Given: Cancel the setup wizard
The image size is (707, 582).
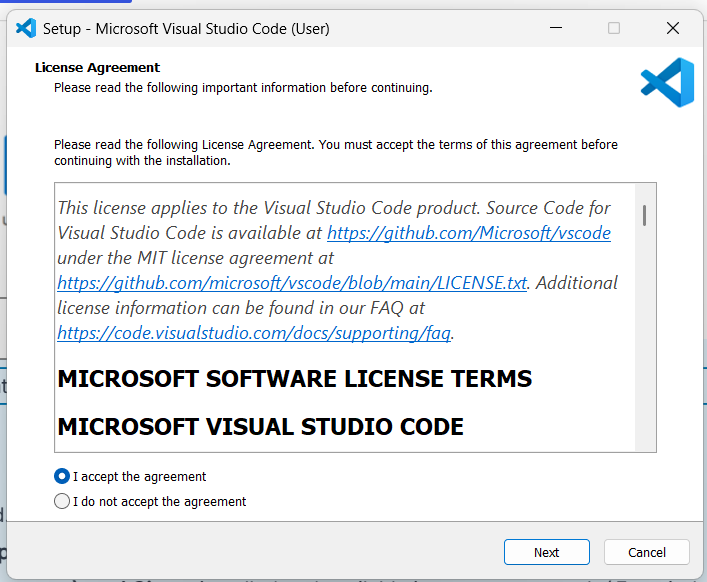Looking at the screenshot, I should pos(647,552).
